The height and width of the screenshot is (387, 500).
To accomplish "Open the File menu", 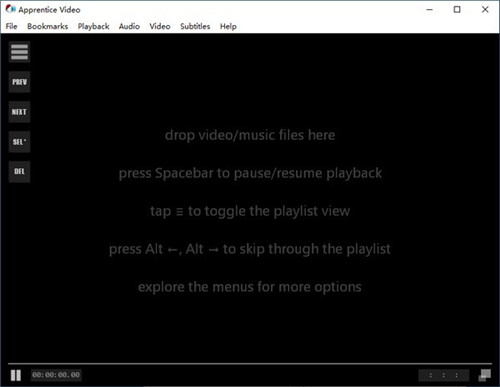I will pyautogui.click(x=11, y=26).
